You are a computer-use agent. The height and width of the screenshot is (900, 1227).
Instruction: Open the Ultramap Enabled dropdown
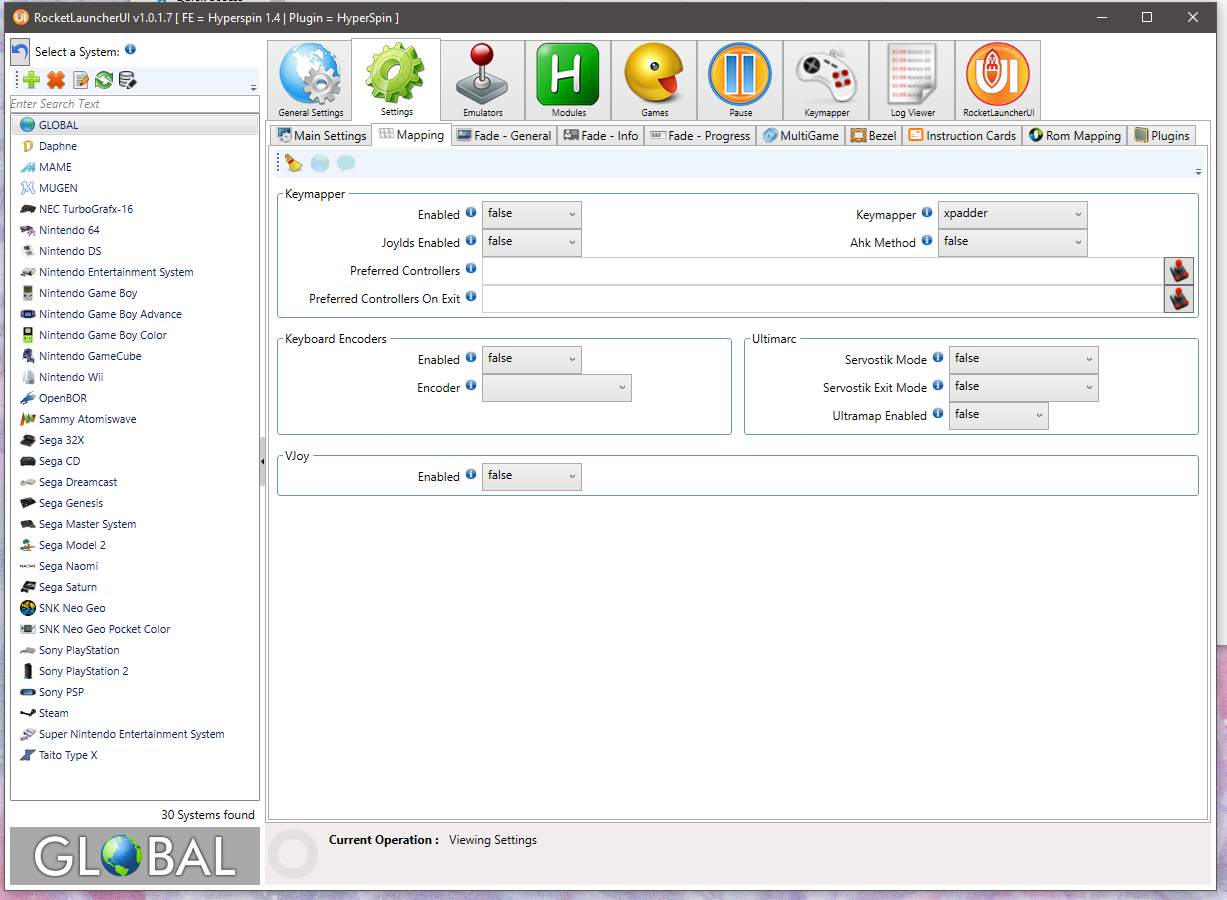pos(998,416)
